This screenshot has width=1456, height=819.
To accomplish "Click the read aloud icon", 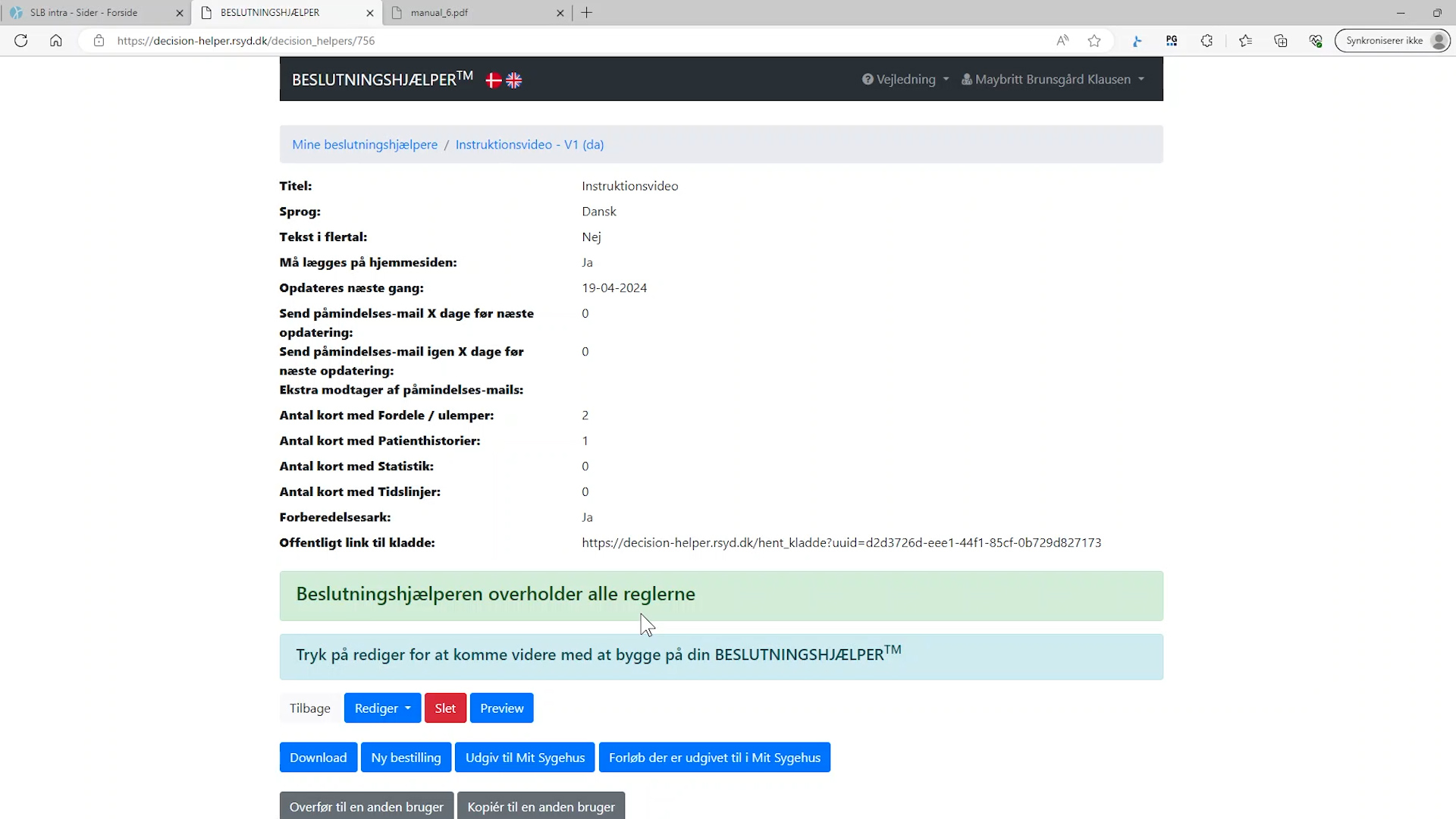I will pos(1062,41).
